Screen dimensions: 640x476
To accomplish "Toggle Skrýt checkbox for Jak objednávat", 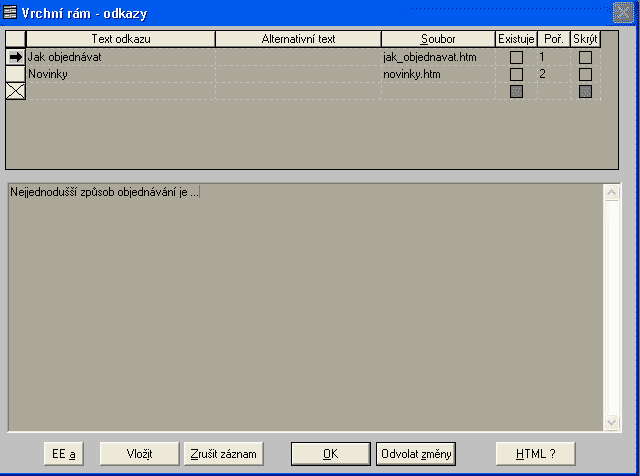I will click(x=585, y=57).
